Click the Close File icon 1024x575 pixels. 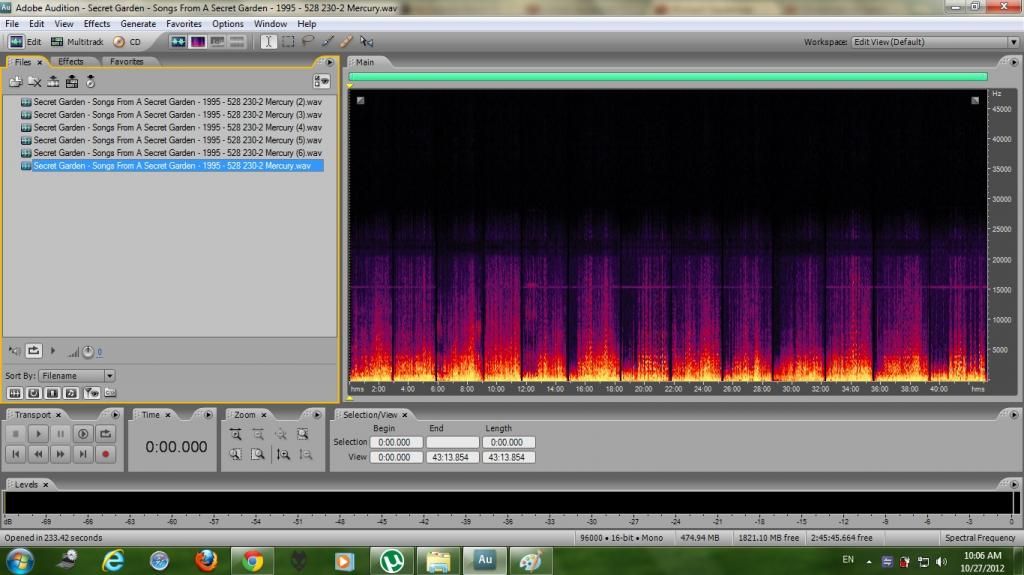coord(35,82)
